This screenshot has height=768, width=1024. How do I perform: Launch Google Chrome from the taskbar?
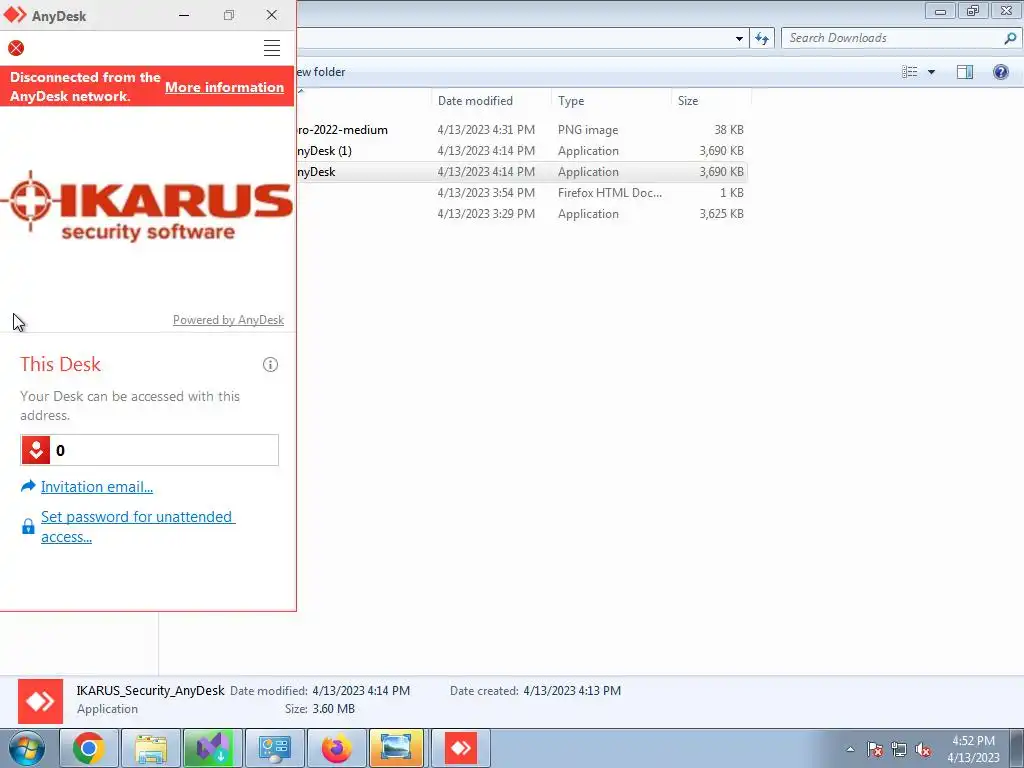[89, 748]
